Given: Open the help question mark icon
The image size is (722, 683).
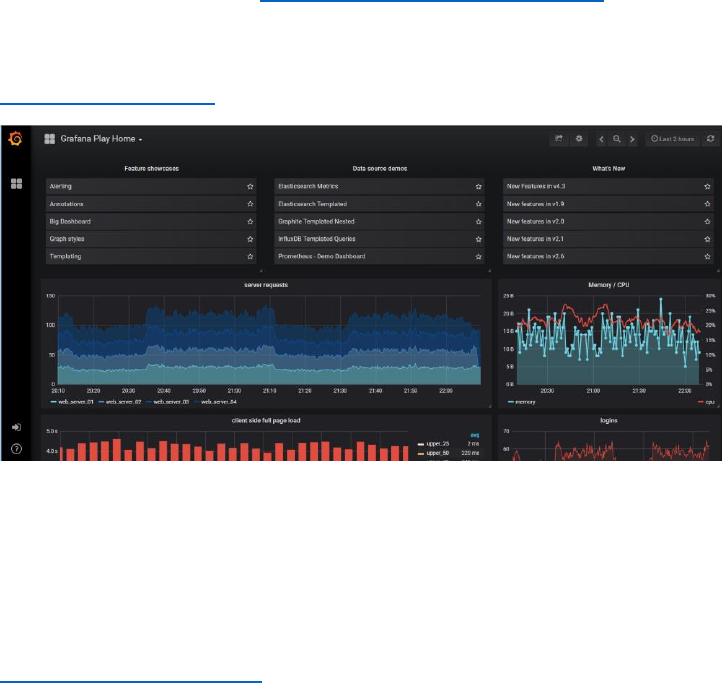Looking at the screenshot, I should click(16, 449).
